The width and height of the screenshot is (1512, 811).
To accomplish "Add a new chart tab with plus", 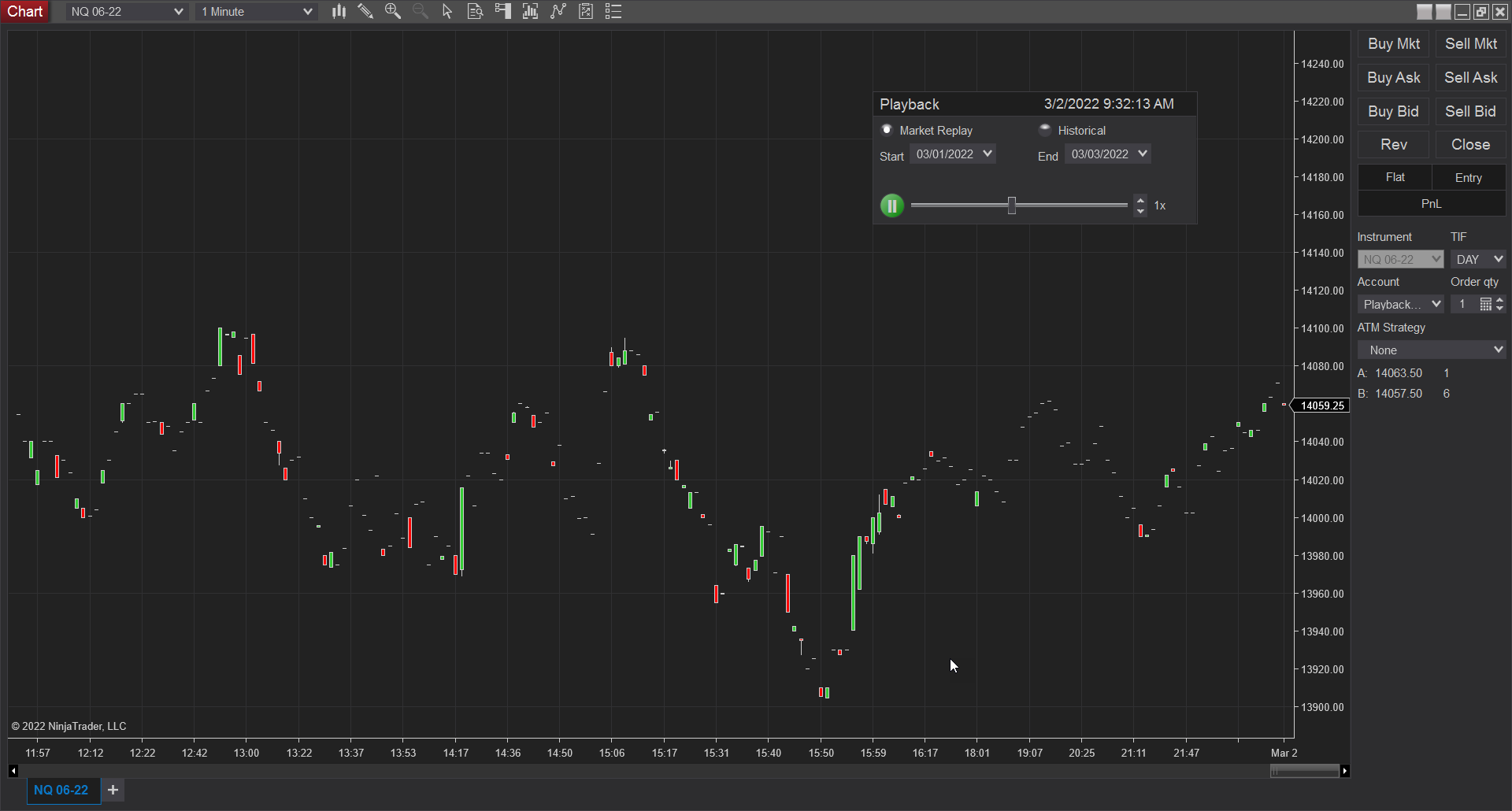I will (x=113, y=790).
